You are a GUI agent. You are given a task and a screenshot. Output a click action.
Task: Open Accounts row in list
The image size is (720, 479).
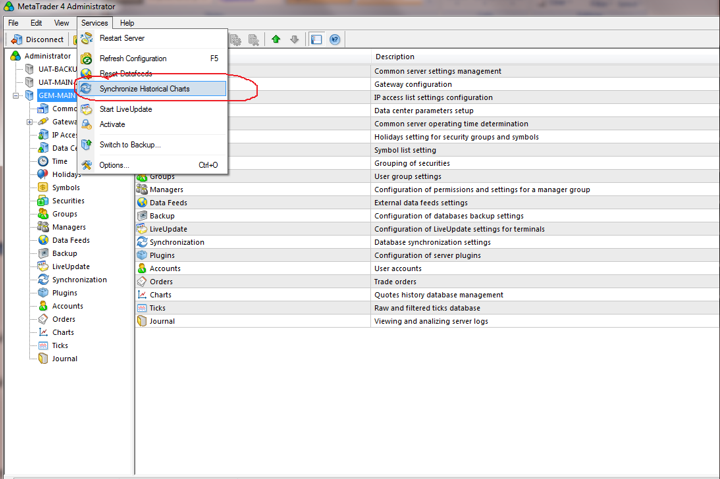coord(427,268)
